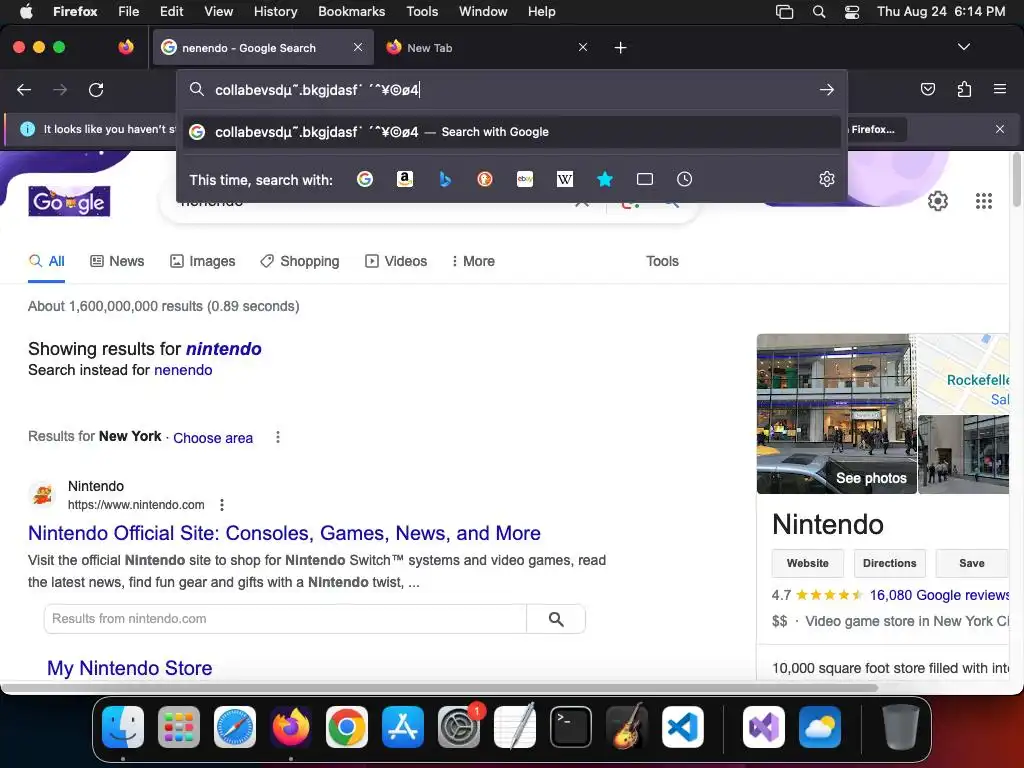The width and height of the screenshot is (1024, 768).
Task: Select the Search with Google suggestion row
Action: coord(511,132)
